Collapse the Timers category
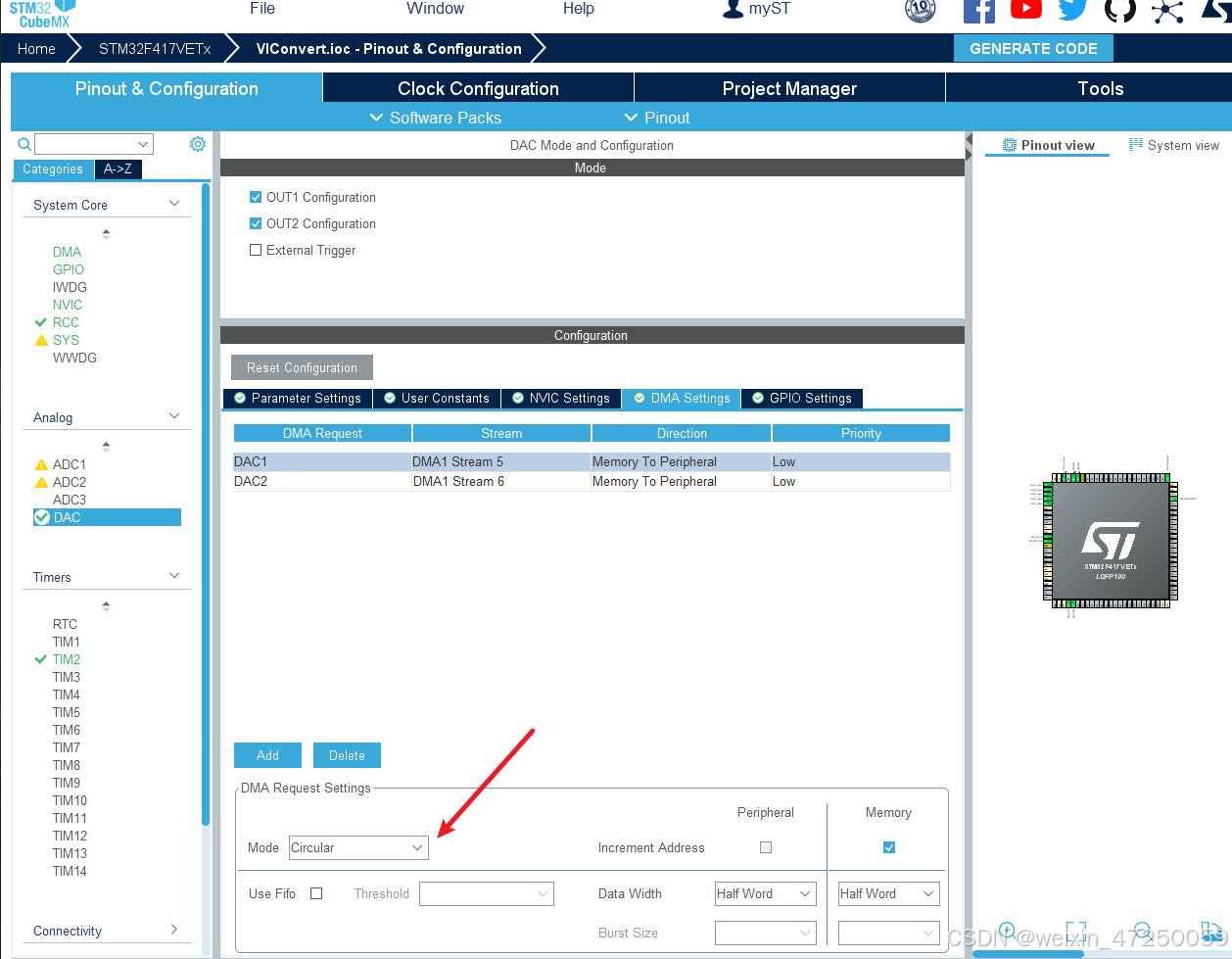 coord(174,576)
